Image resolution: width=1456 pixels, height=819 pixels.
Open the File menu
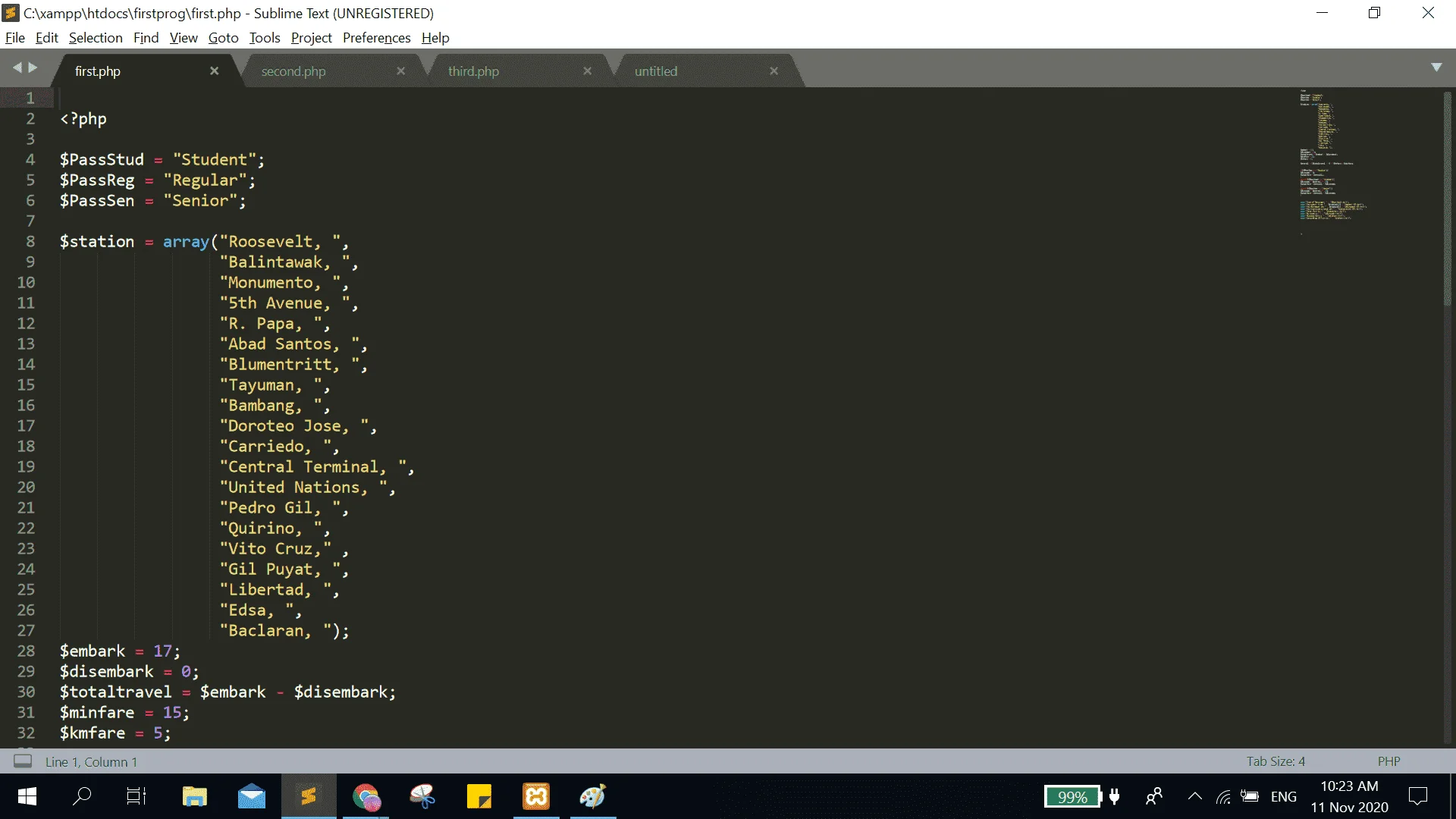tap(15, 38)
